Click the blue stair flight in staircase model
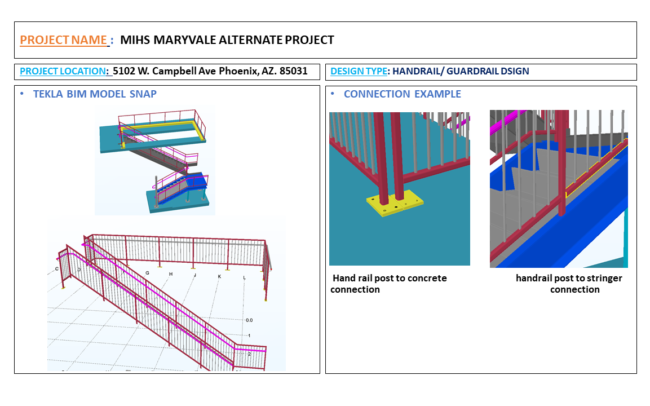 [x=190, y=185]
